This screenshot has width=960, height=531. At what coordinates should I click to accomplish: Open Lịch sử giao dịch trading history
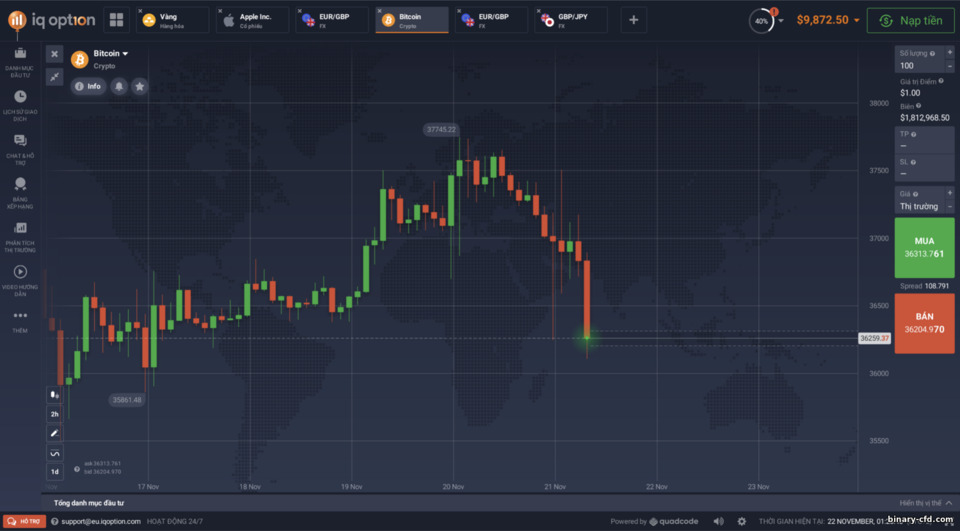click(20, 105)
